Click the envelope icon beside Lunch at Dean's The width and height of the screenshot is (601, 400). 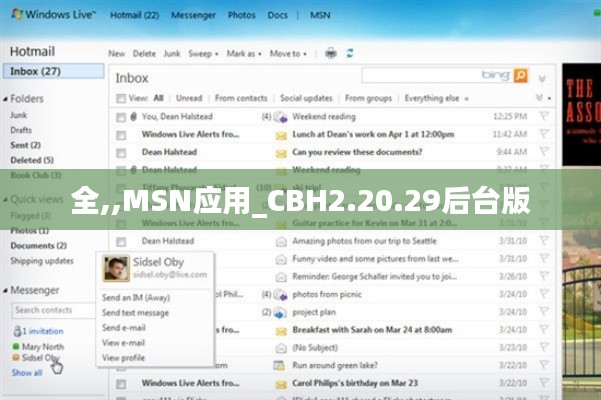[281, 134]
